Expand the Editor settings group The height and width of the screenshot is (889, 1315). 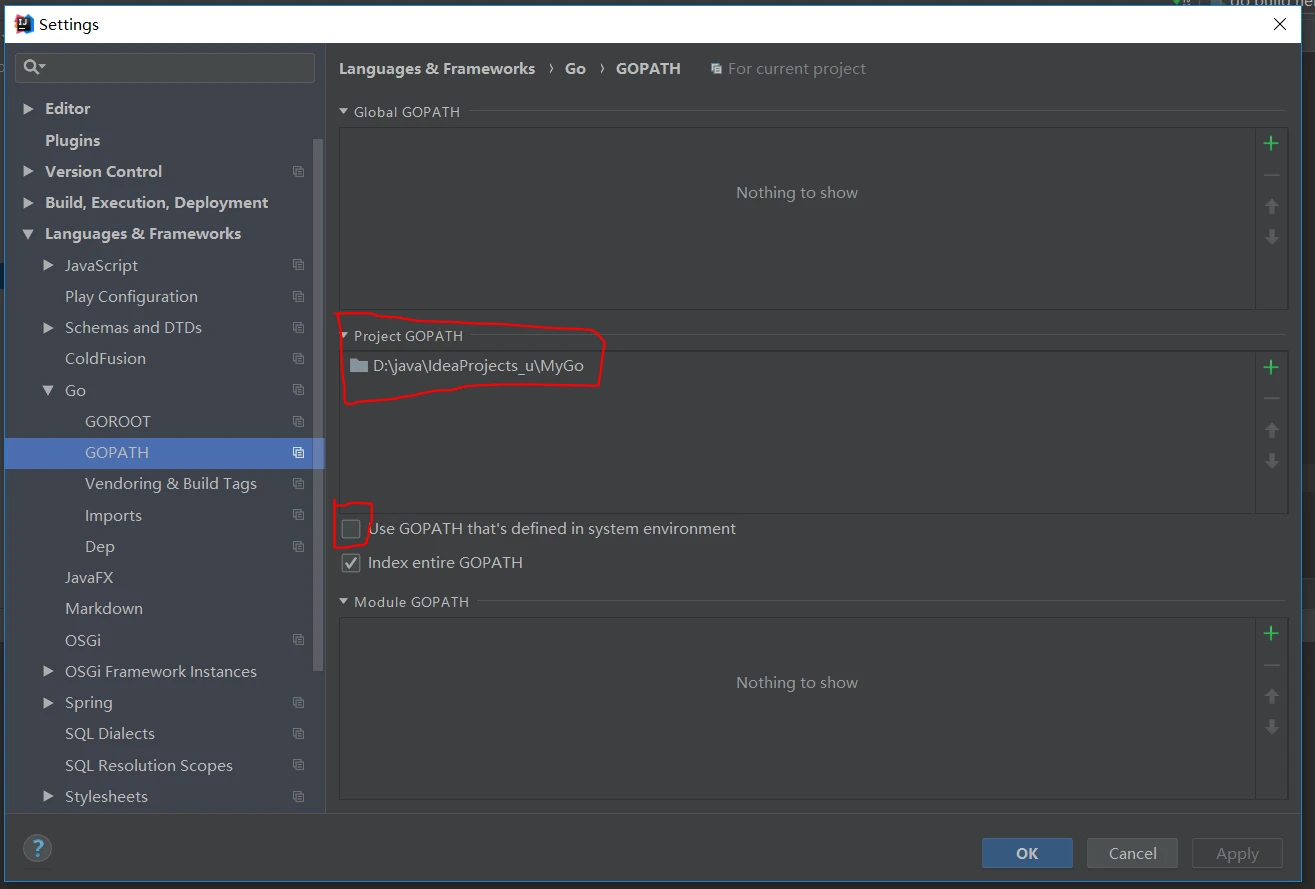28,109
